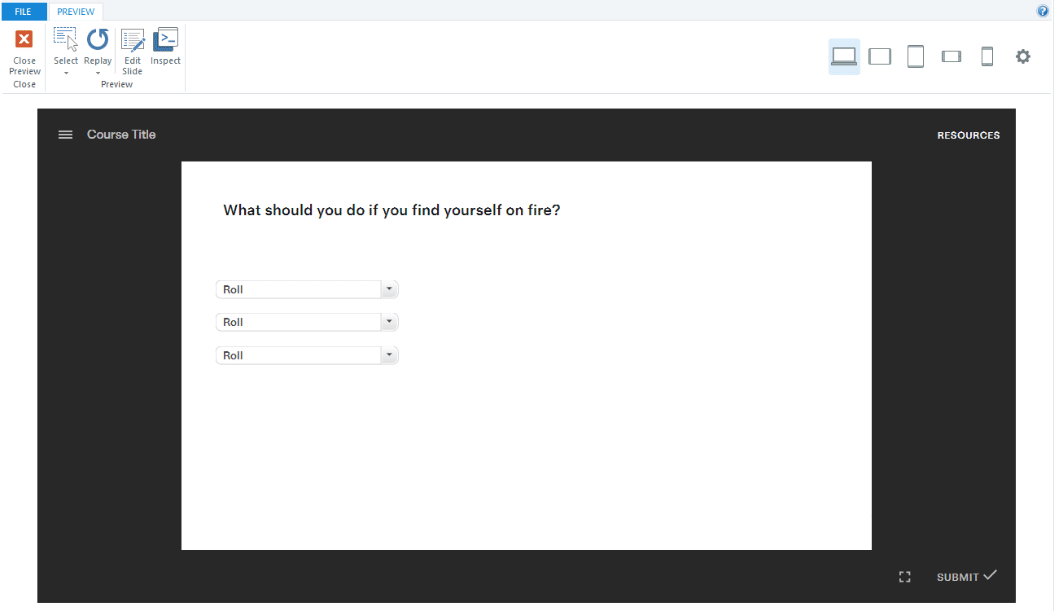Click the help question mark icon
The width and height of the screenshot is (1054, 611).
click(1042, 10)
